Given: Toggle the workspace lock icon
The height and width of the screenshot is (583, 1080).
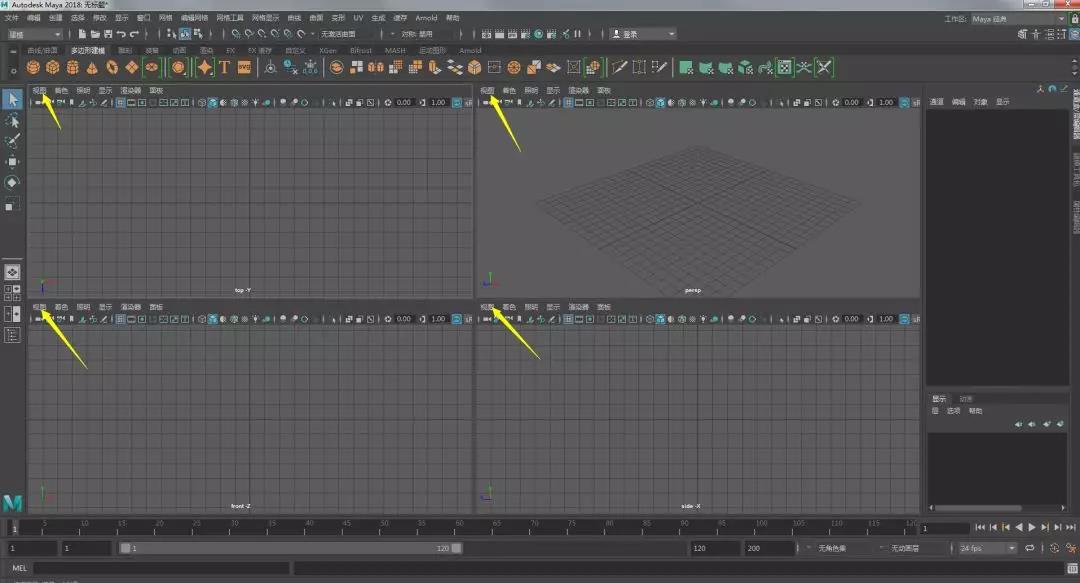Looking at the screenshot, I should pos(1073,18).
